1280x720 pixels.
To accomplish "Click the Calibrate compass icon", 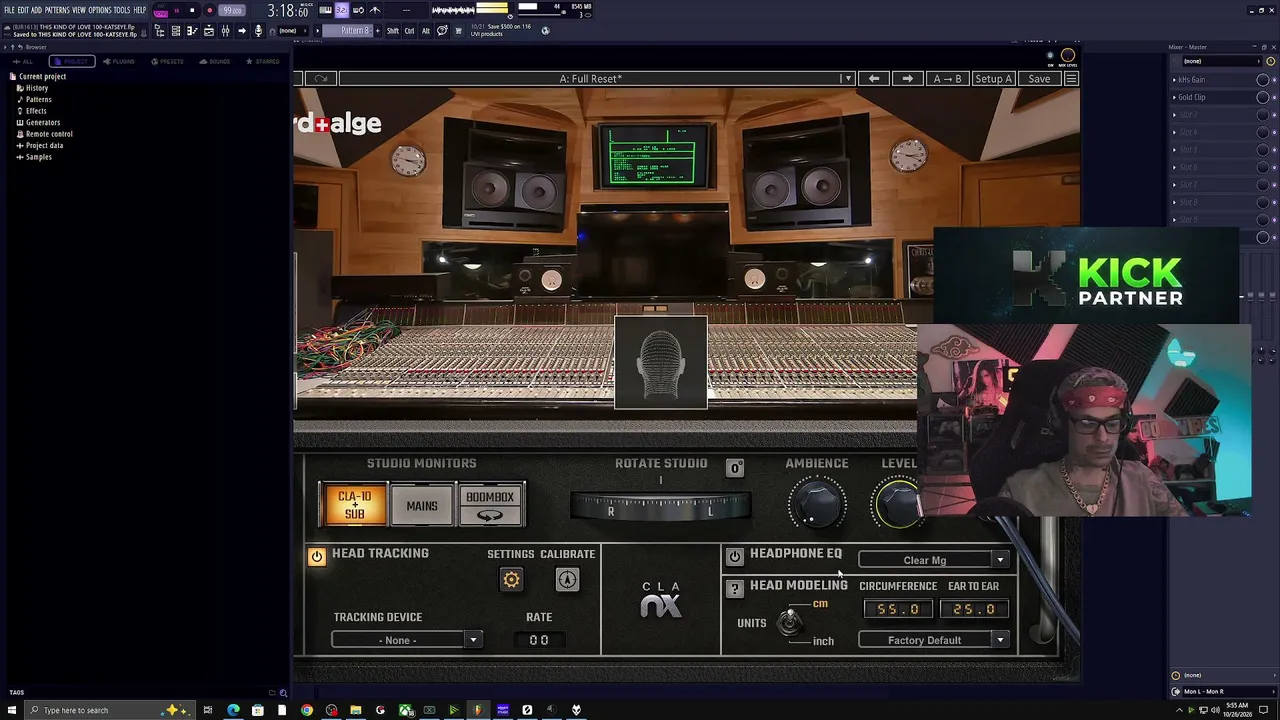I will point(567,580).
